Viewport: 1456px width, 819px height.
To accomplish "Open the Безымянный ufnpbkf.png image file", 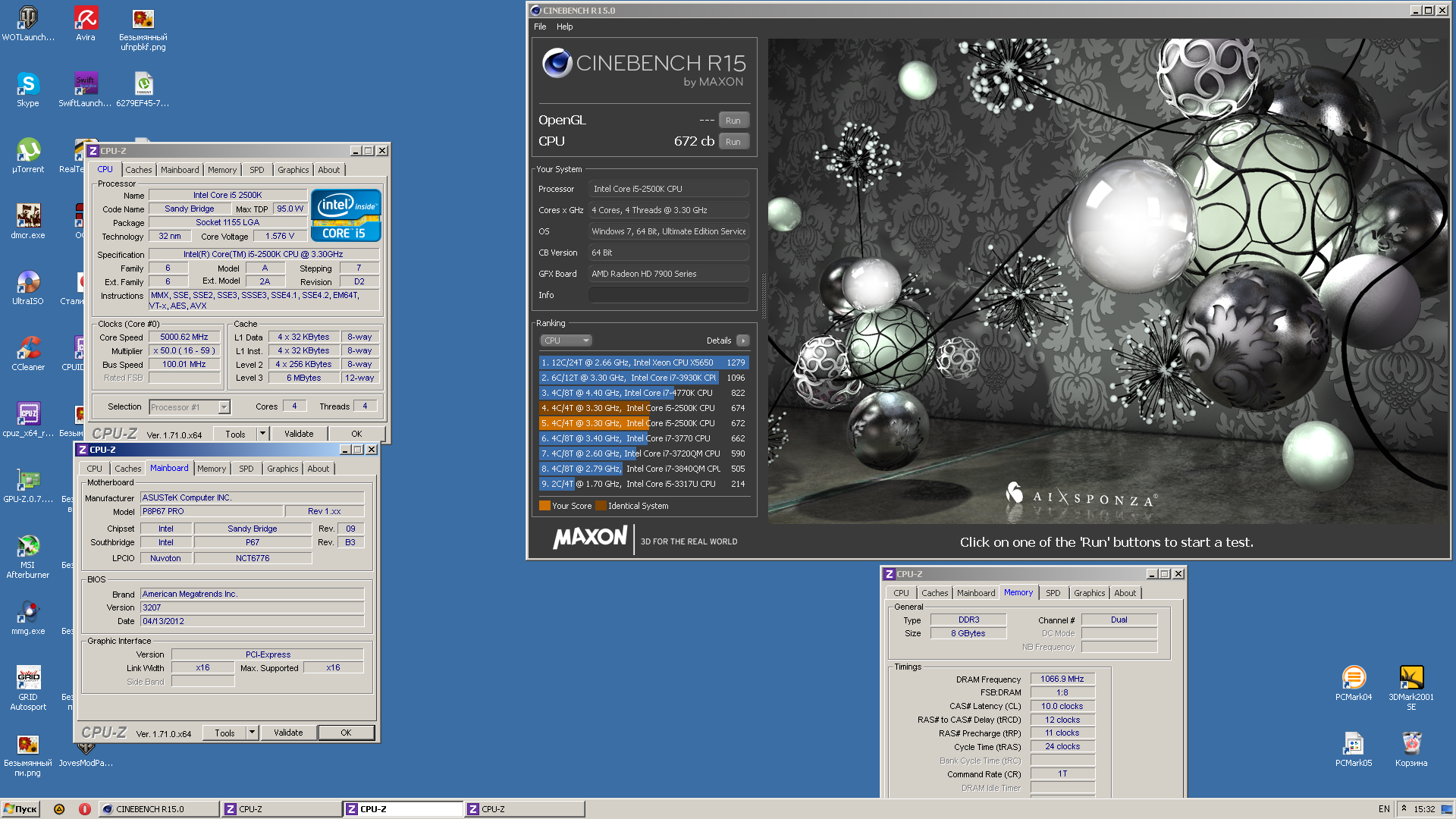I will click(x=143, y=28).
